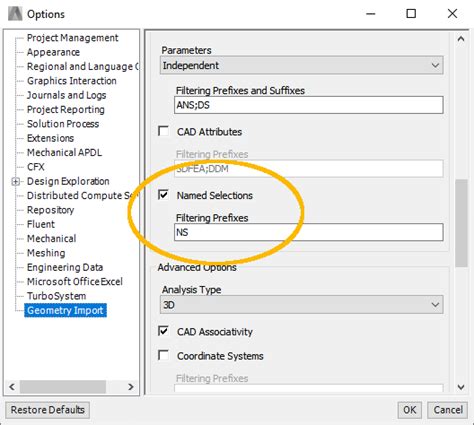
Task: Minimize the Options dialog window
Action: [x=371, y=14]
